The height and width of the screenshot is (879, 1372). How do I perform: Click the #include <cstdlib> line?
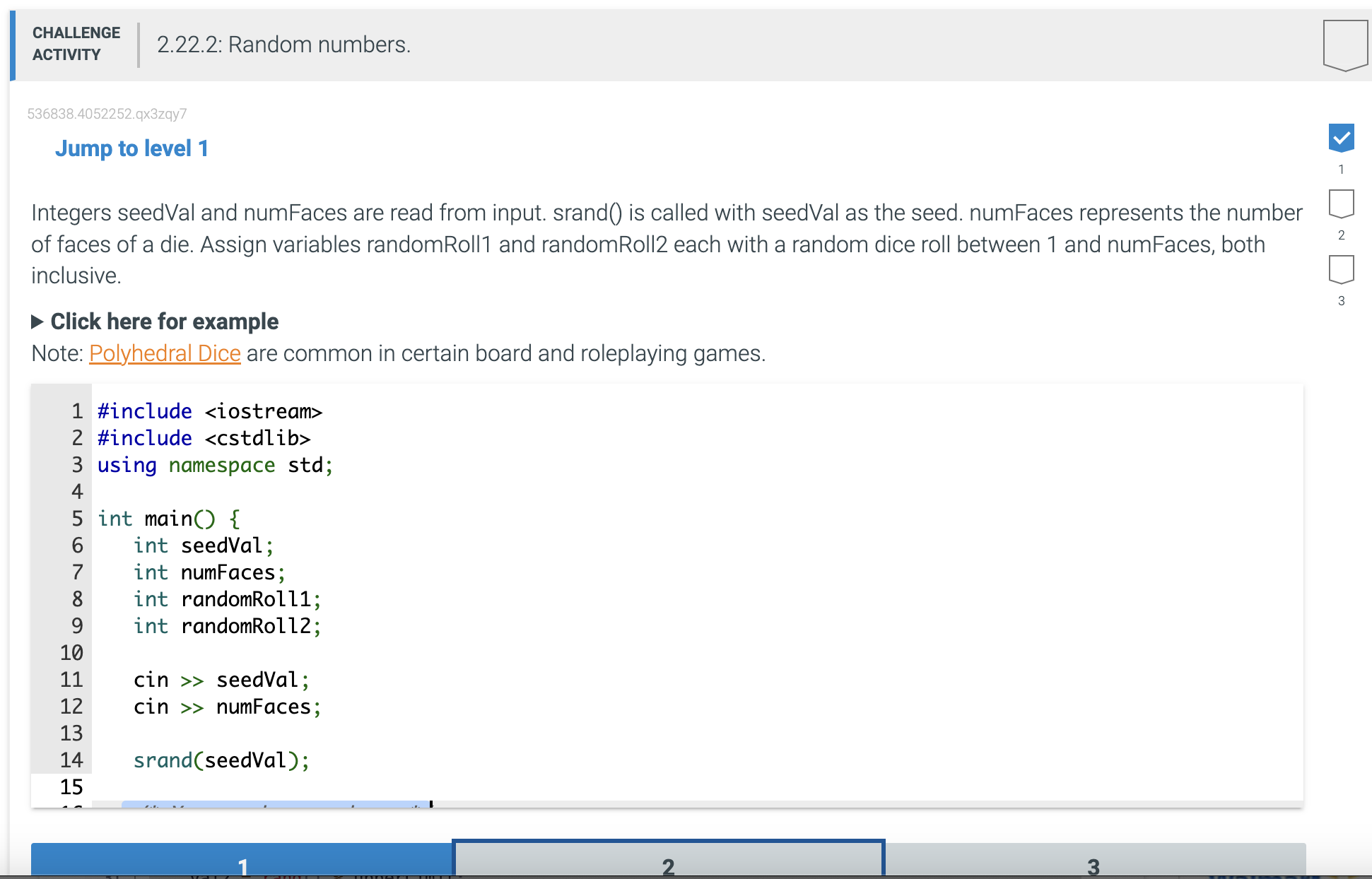(x=204, y=438)
